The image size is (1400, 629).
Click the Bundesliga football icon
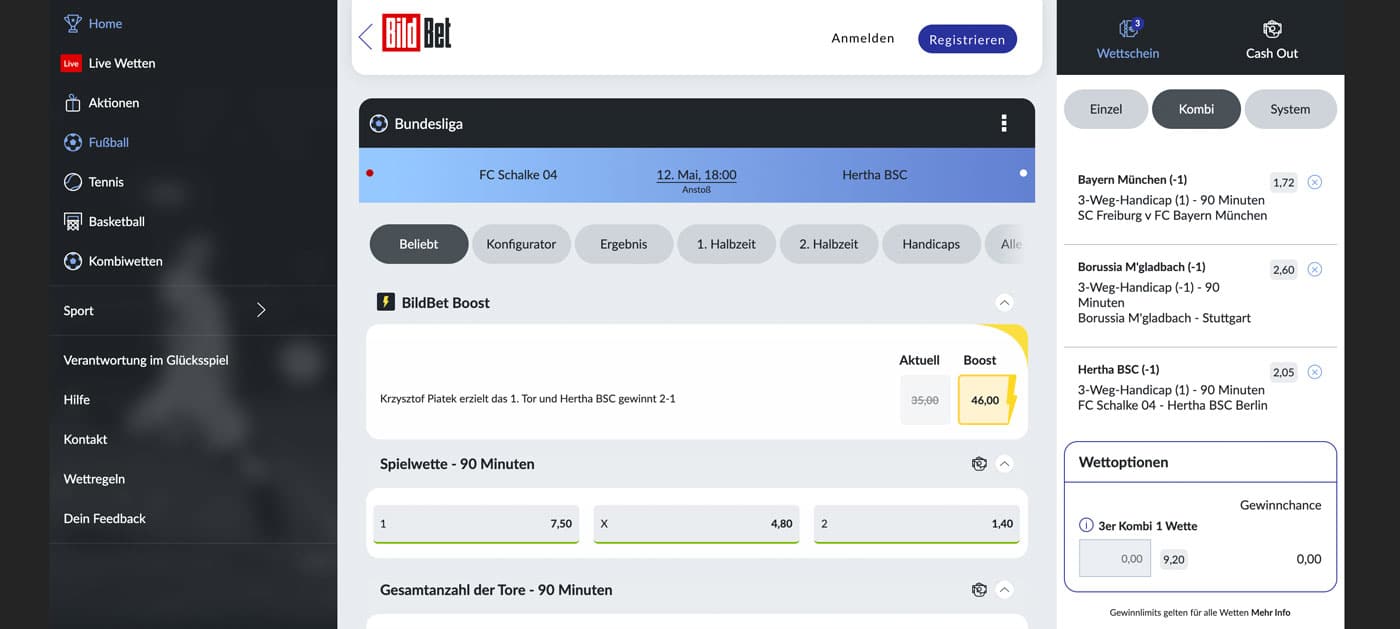coord(378,124)
